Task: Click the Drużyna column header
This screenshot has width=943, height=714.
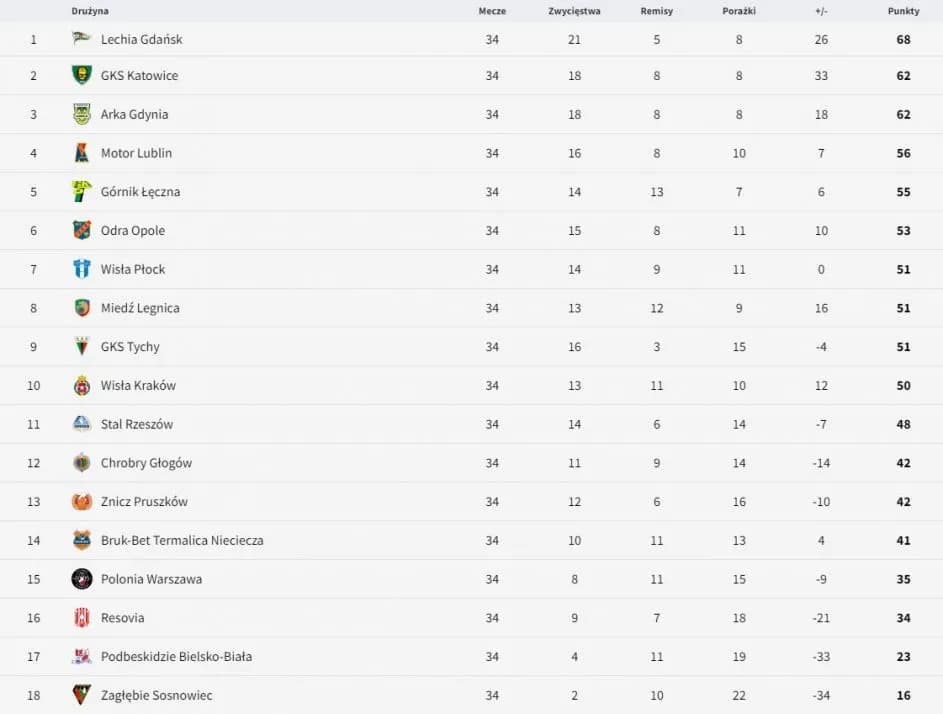Action: tap(90, 11)
